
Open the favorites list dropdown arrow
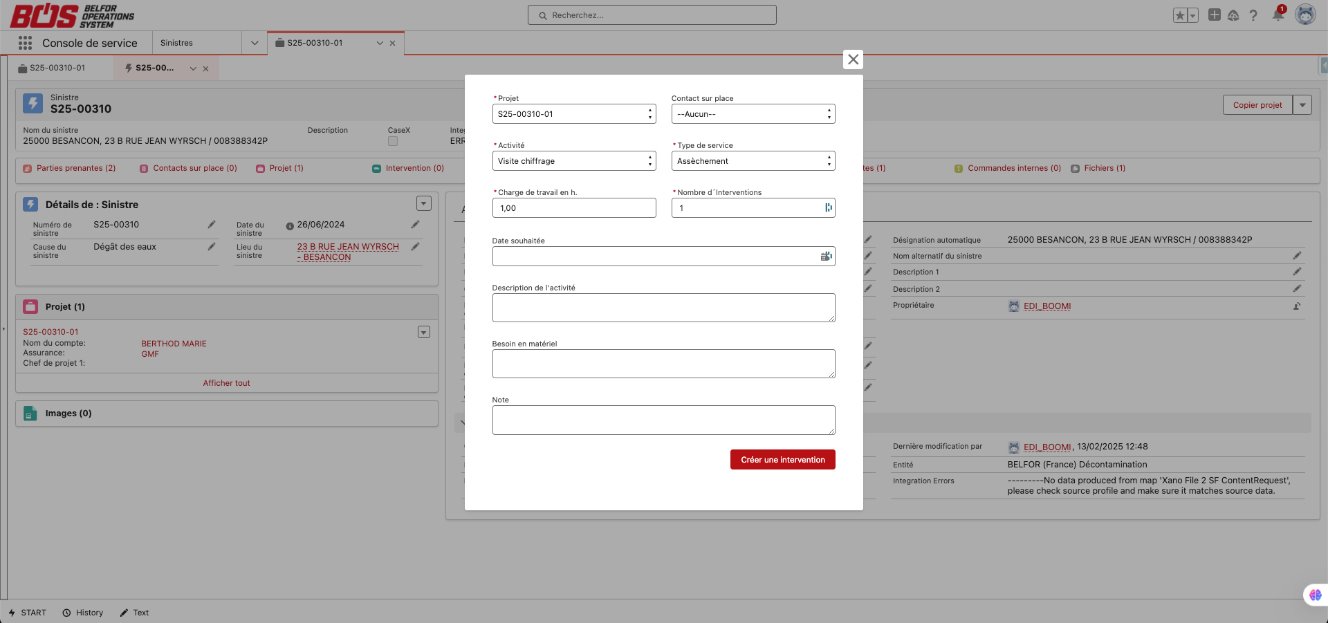(x=1194, y=15)
